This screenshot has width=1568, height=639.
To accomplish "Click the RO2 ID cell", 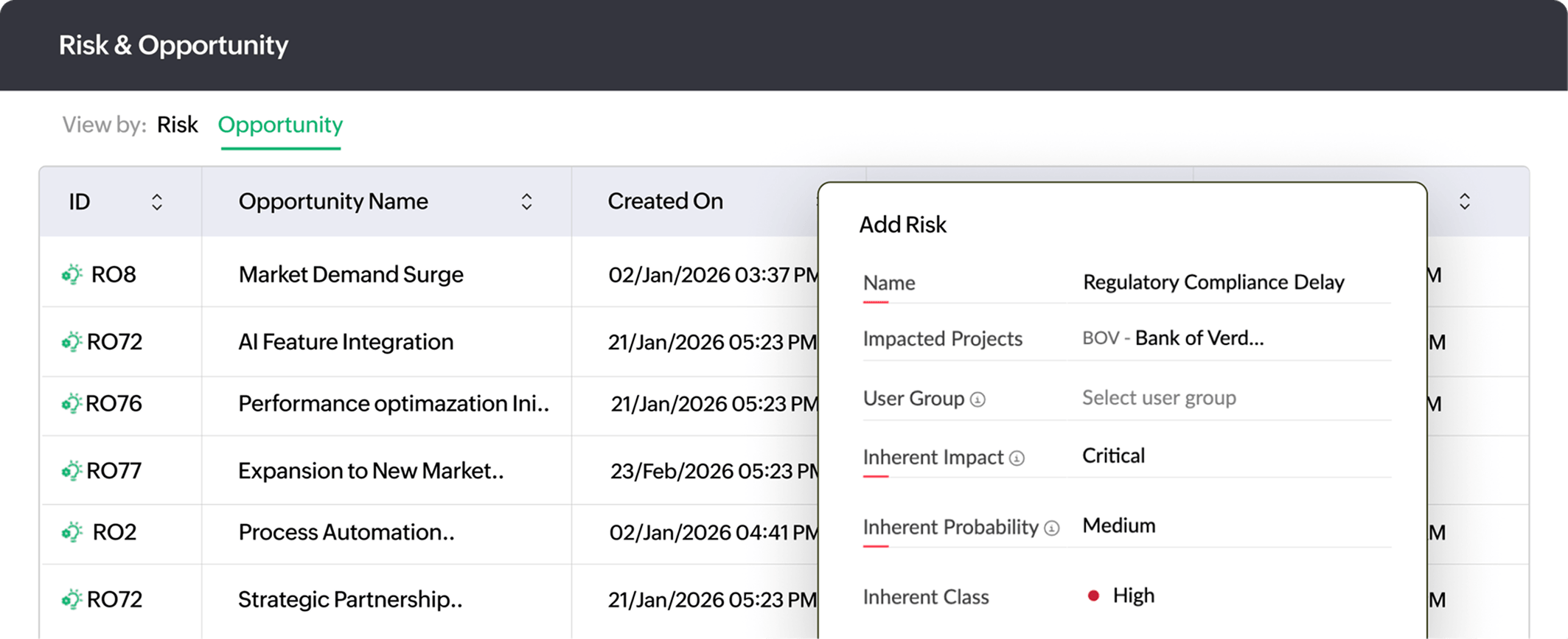I will pyautogui.click(x=114, y=532).
